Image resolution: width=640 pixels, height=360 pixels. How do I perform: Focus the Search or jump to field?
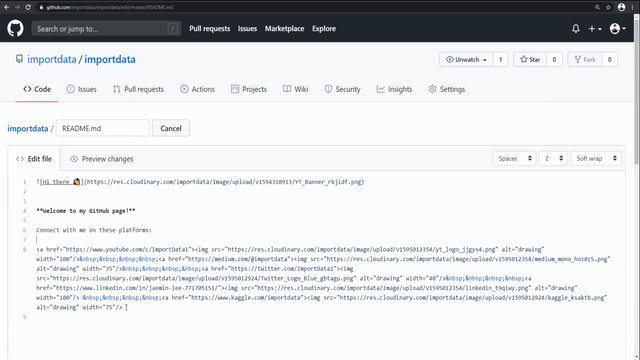click(107, 29)
